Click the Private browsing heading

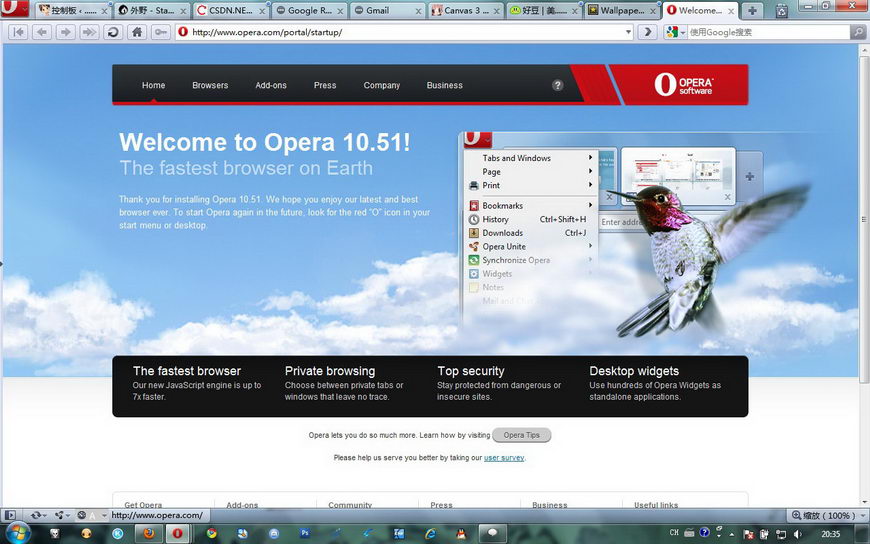(330, 371)
